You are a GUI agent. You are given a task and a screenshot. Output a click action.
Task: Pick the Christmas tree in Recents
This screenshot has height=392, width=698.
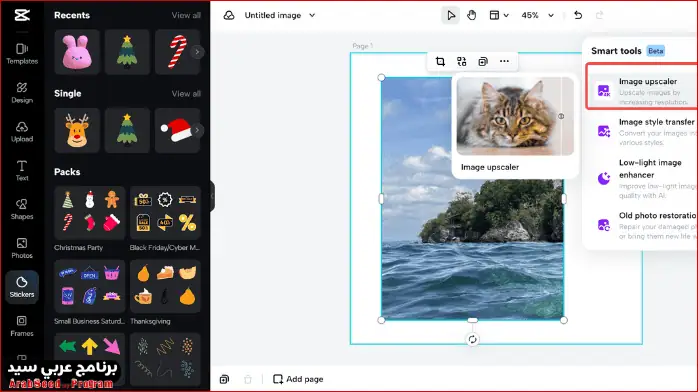click(127, 52)
